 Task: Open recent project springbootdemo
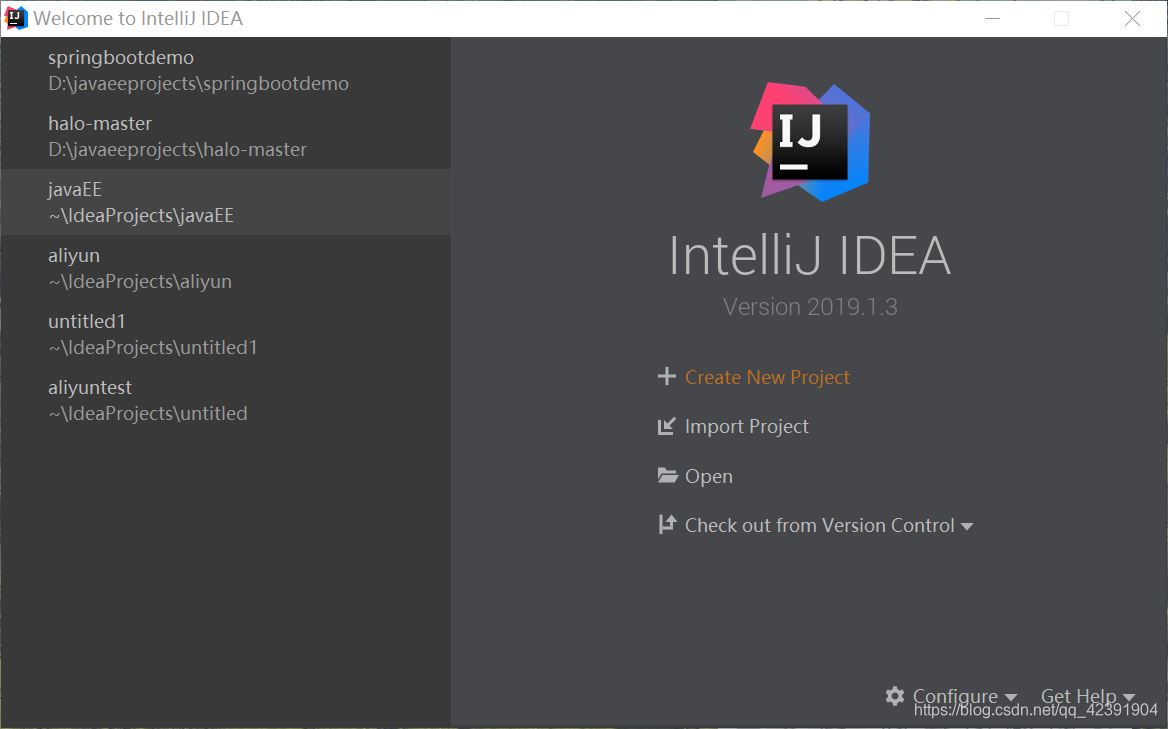tap(226, 70)
